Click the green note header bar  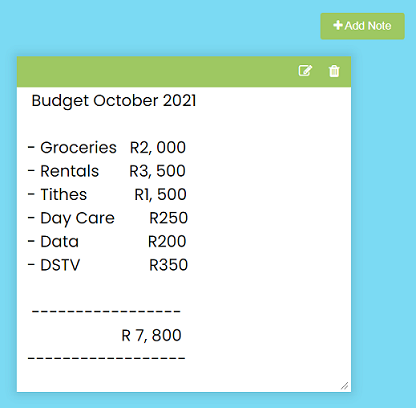coord(184,72)
